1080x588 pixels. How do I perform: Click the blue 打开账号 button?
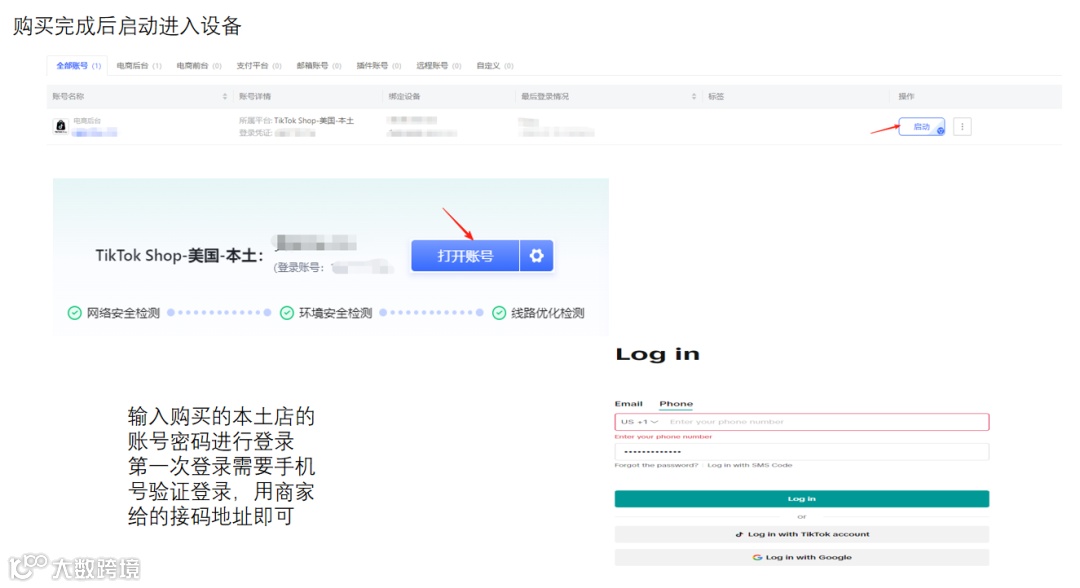[465, 256]
